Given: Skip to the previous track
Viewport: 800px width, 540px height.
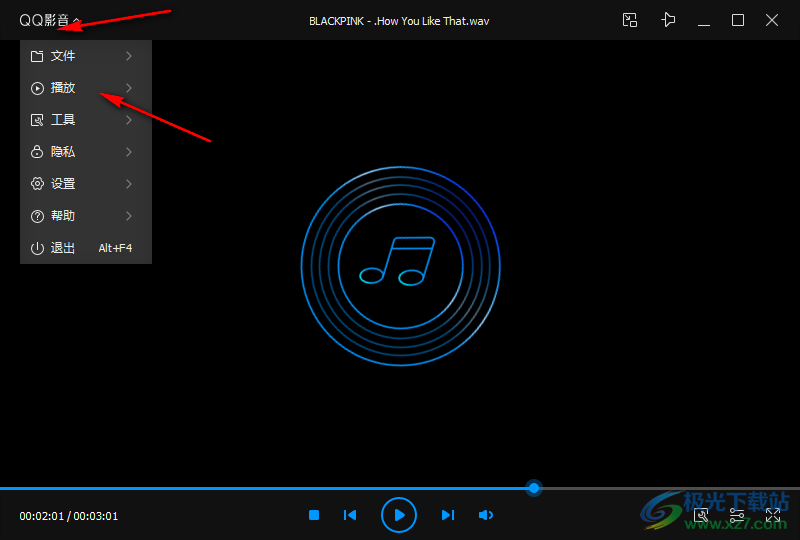Looking at the screenshot, I should click(x=350, y=515).
